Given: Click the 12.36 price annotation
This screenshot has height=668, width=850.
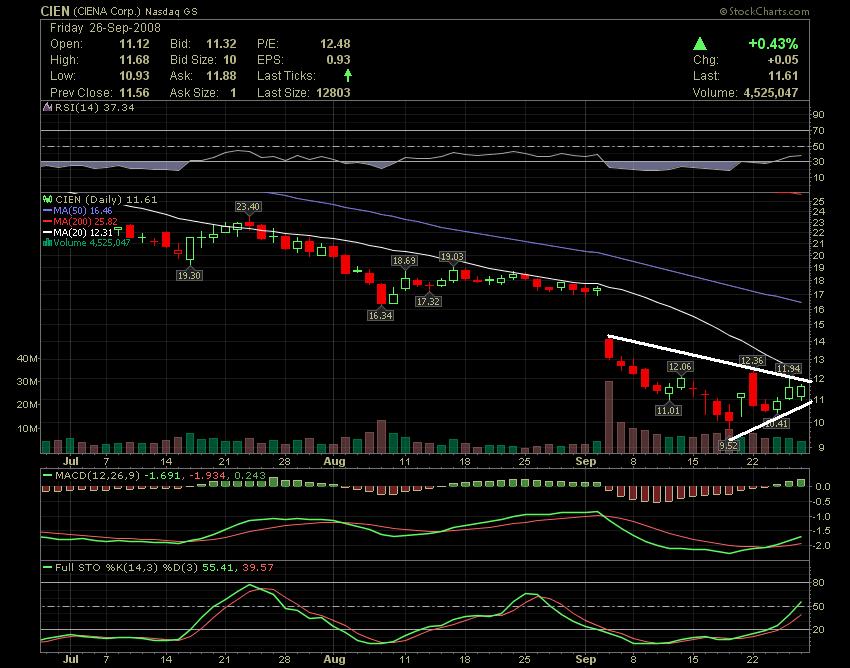Looking at the screenshot, I should (752, 361).
